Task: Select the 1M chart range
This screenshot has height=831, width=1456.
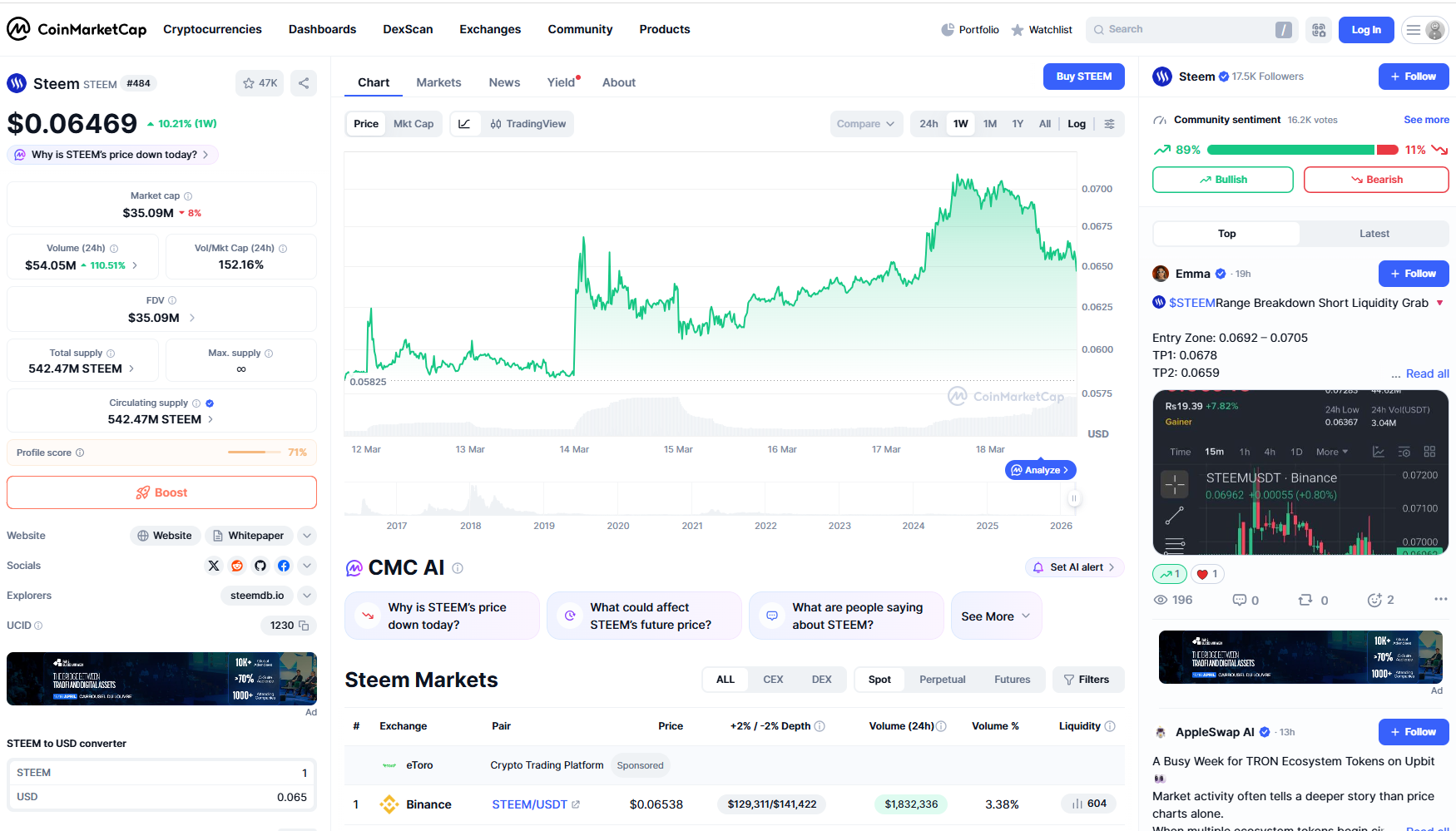Action: (990, 124)
